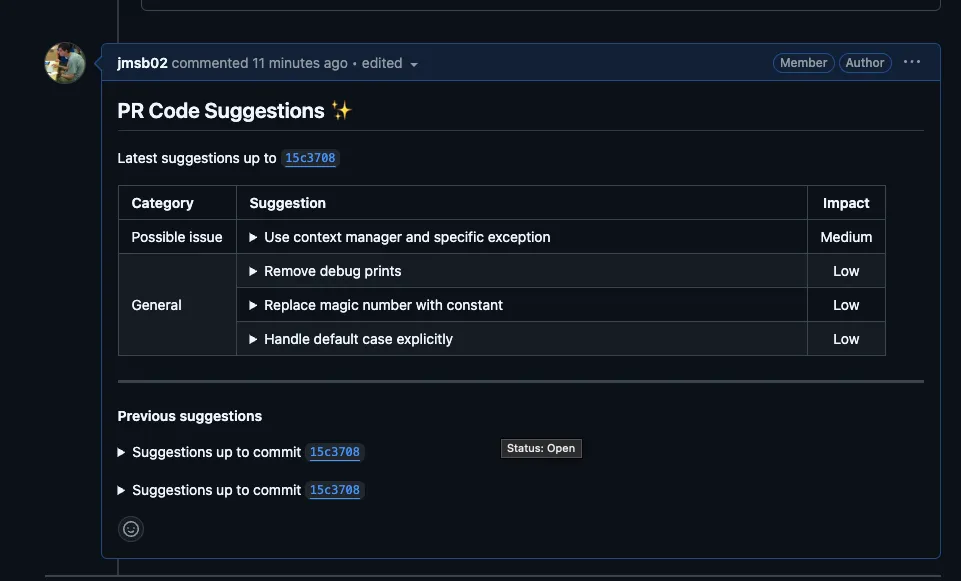Click the sparkles emoji beside PR Code Suggestions
Screen dimensions: 961x581
[341, 110]
